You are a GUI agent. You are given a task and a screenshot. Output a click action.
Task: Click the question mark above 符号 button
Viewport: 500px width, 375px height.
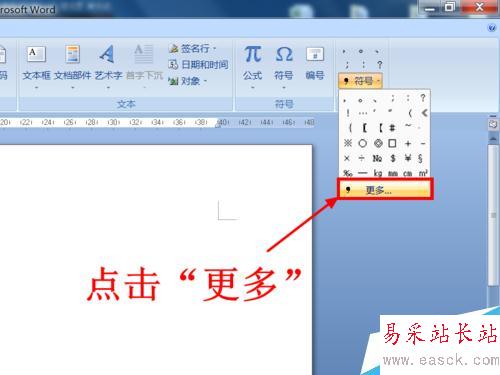379,65
